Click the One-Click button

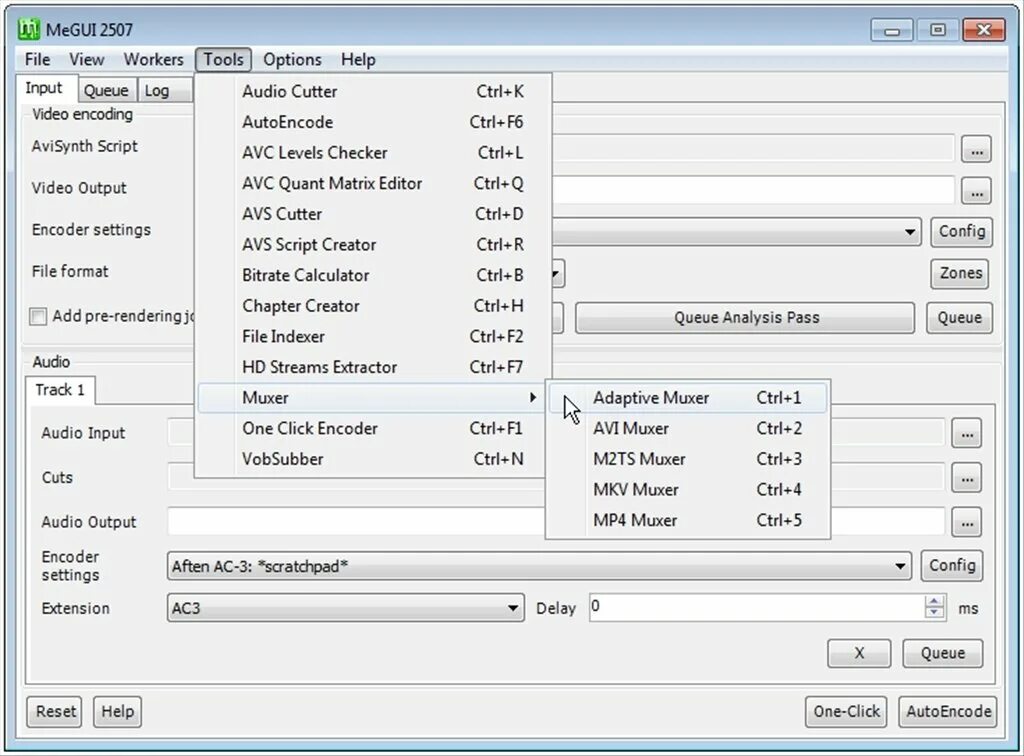(846, 712)
